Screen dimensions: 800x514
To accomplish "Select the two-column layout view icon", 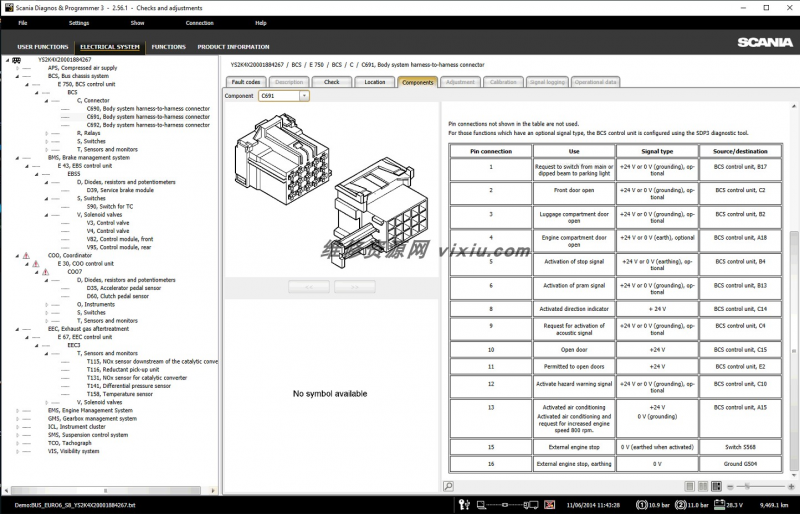I will click(x=703, y=486).
